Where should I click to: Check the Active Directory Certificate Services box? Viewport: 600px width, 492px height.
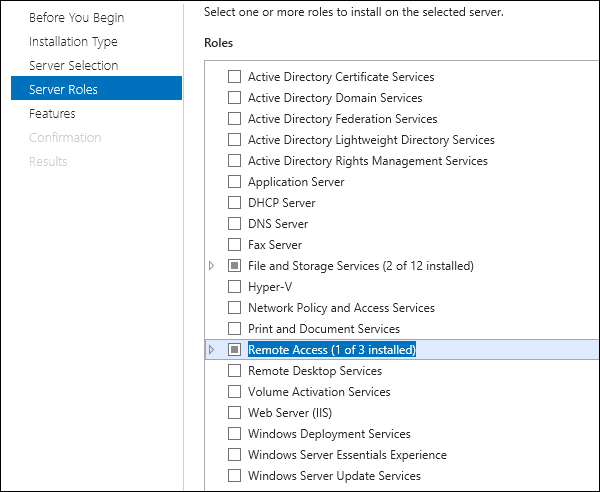point(235,77)
